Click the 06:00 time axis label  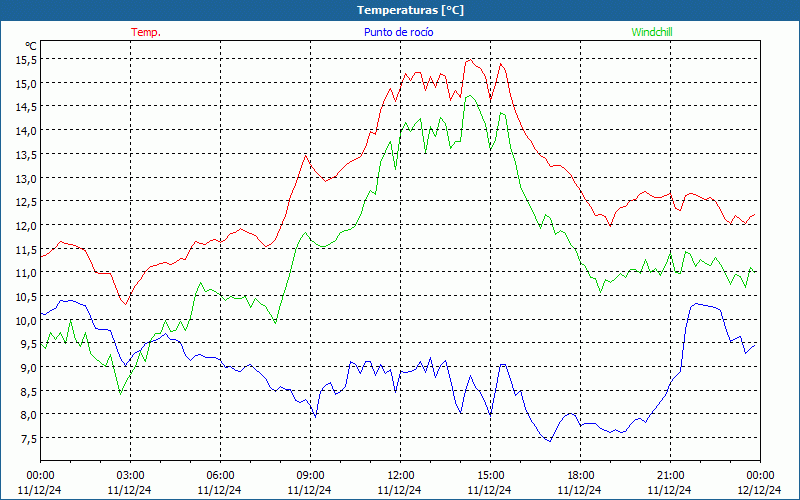220,476
